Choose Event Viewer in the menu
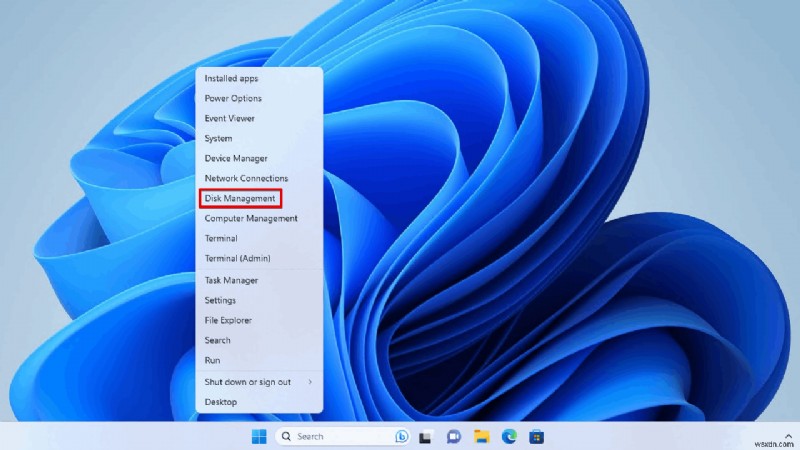This screenshot has height=450, width=800. pyautogui.click(x=259, y=118)
